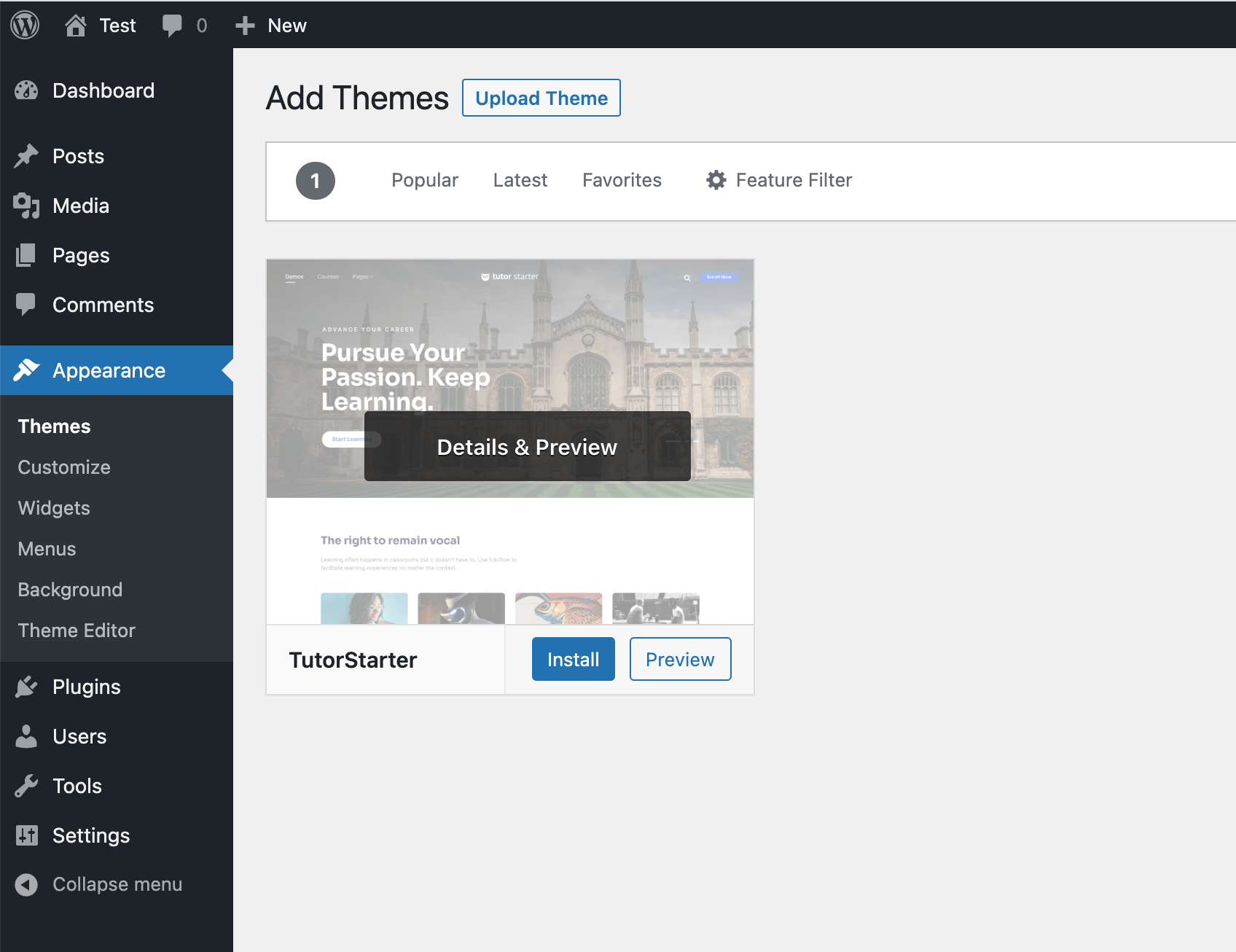Click the Add Themes page heading
1236x952 pixels.
coord(357,98)
